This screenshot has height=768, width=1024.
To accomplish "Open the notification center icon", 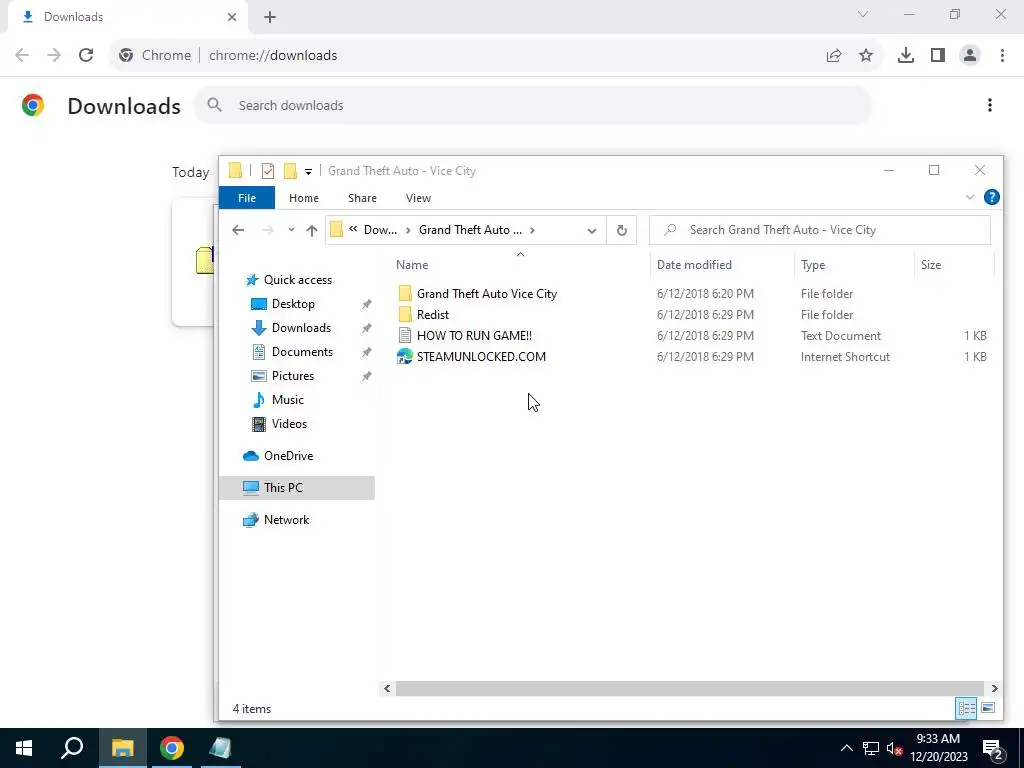I will point(993,749).
